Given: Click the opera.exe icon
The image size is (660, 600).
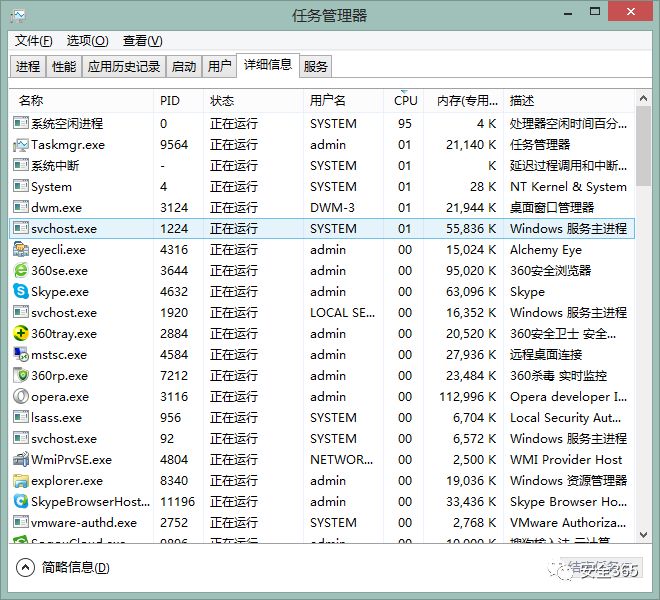Looking at the screenshot, I should pyautogui.click(x=21, y=397).
